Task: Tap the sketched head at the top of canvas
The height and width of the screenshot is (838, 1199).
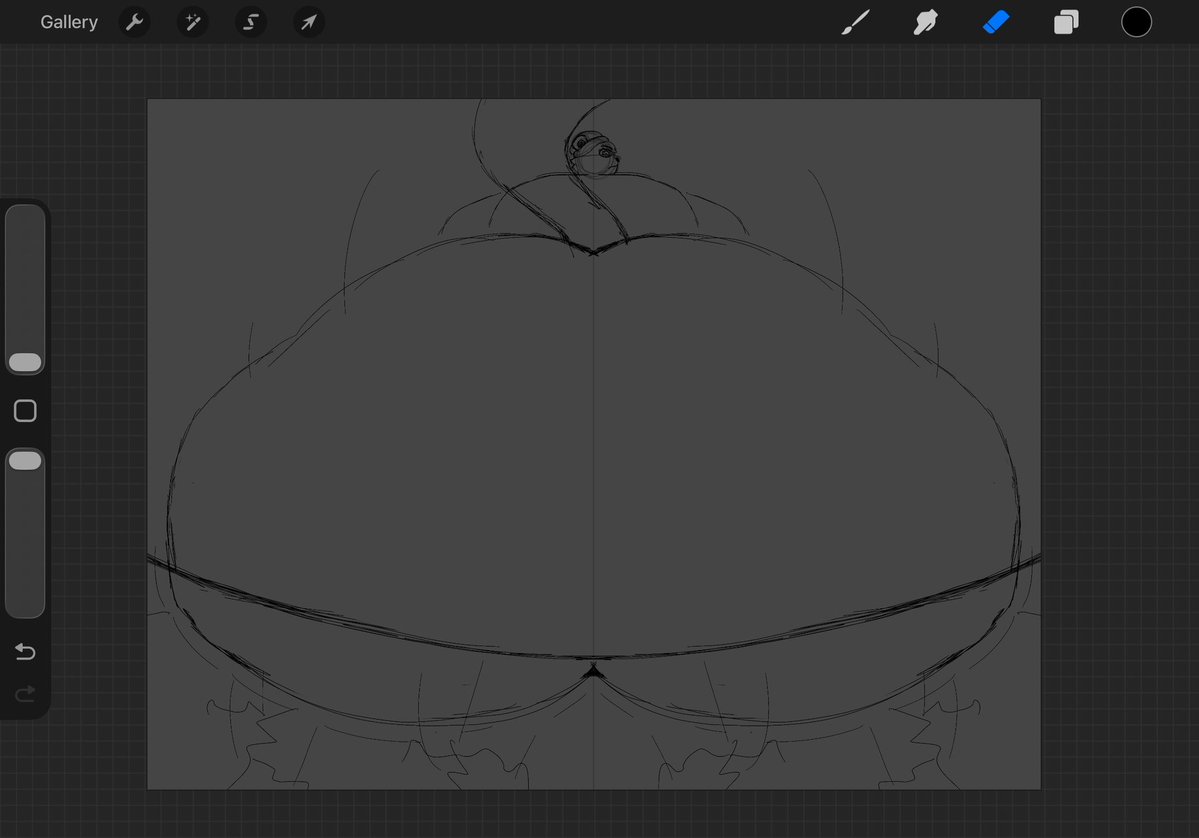Action: (594, 150)
